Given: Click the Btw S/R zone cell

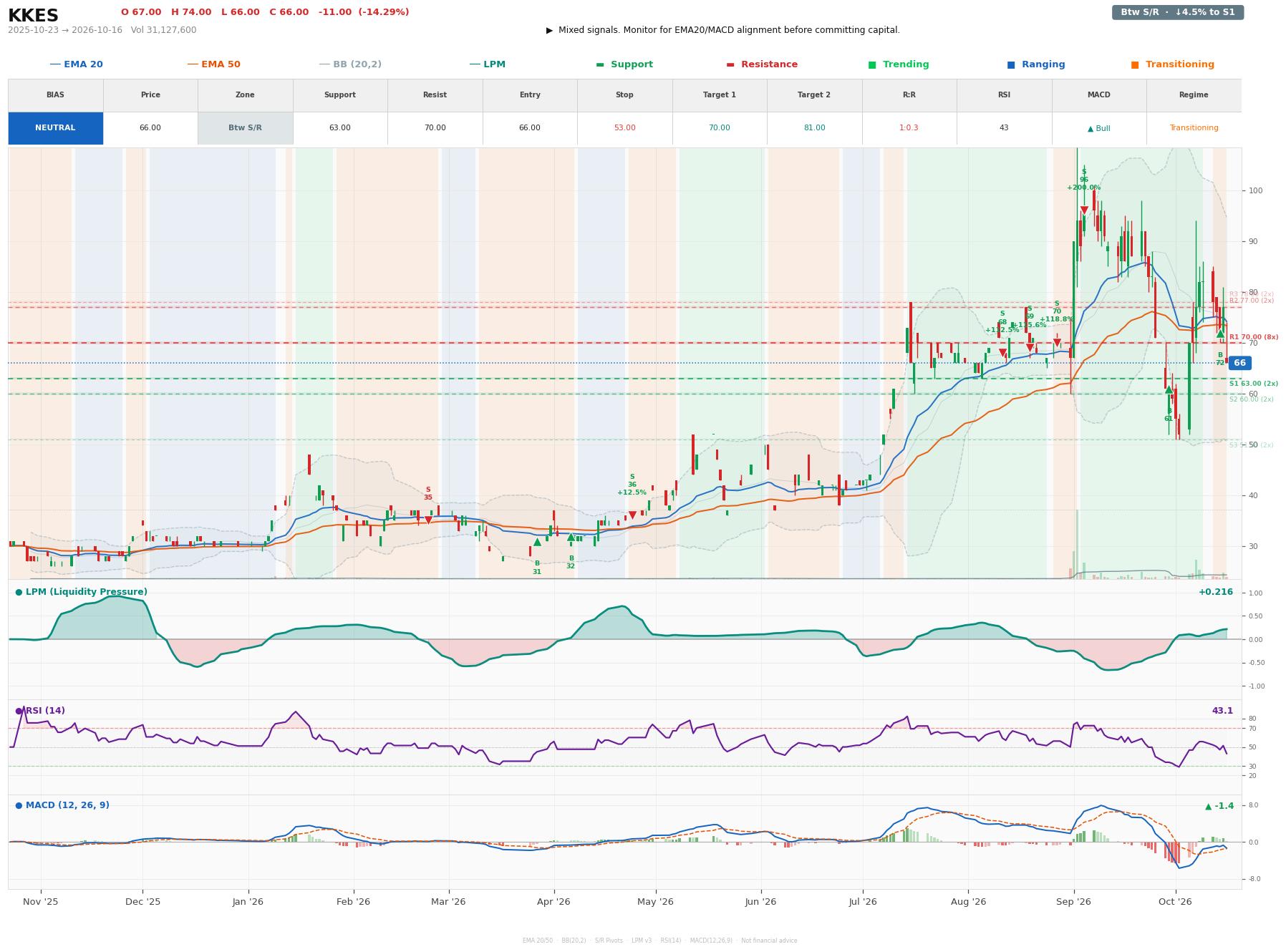Looking at the screenshot, I should click(245, 128).
